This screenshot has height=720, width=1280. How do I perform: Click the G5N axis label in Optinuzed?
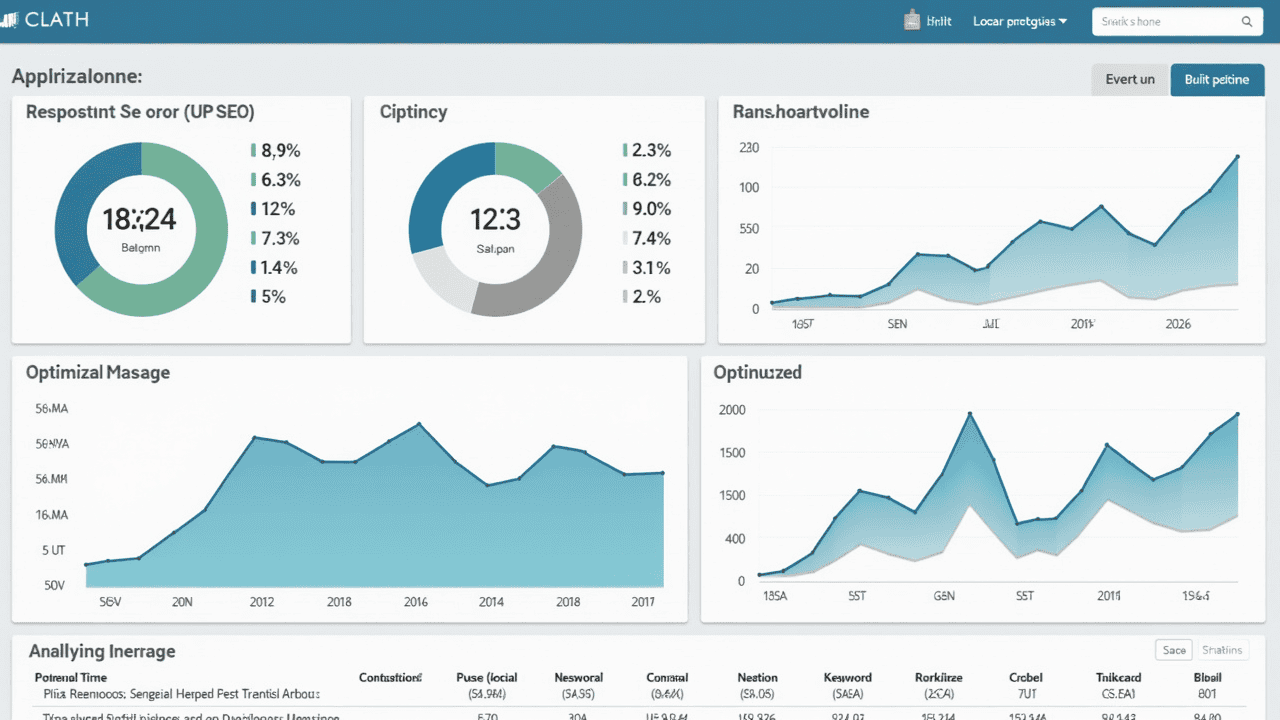(x=944, y=595)
